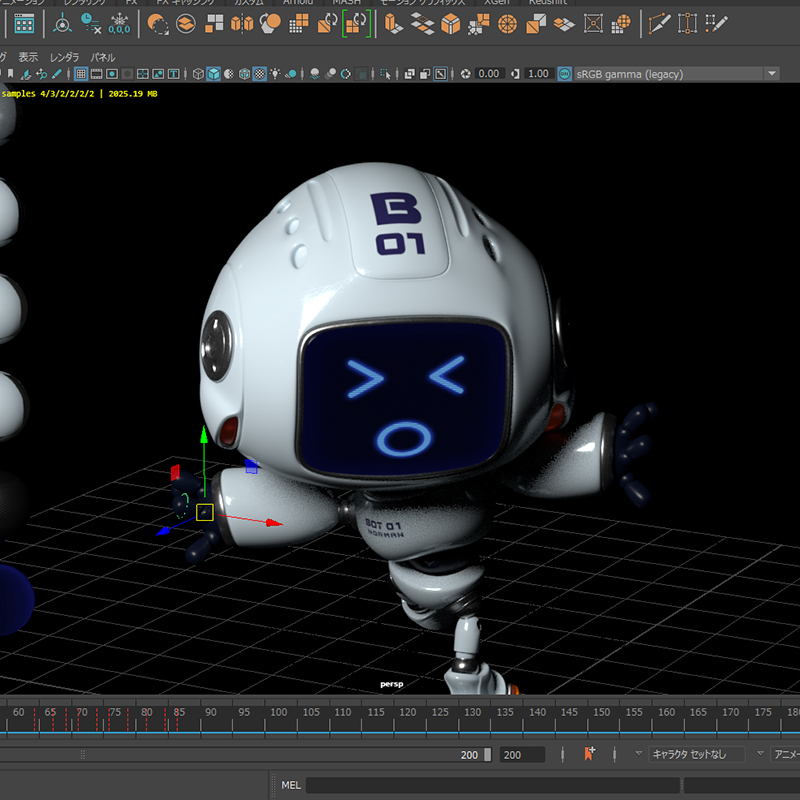800x800 pixels.
Task: Open the sRGB gamma (legacy) dropdown
Action: (x=770, y=74)
